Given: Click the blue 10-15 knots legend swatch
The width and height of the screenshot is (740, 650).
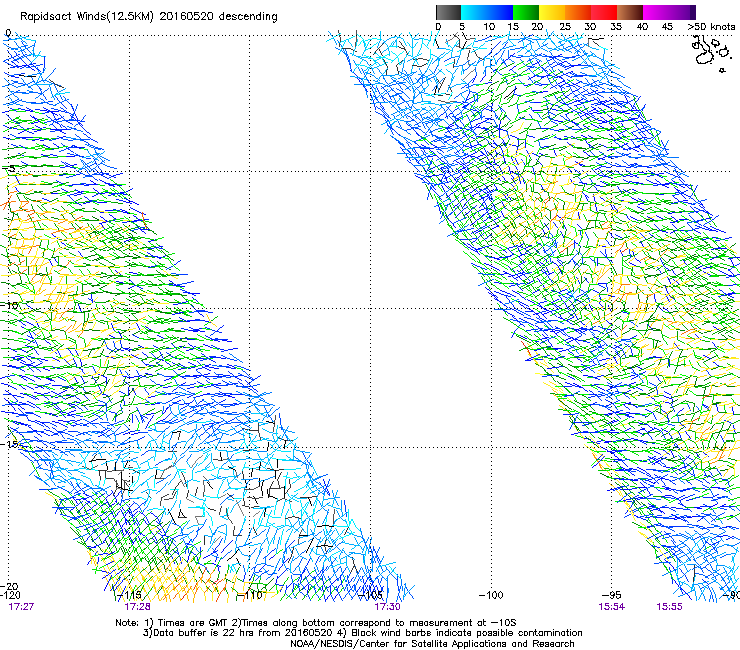Looking at the screenshot, I should pyautogui.click(x=500, y=12).
